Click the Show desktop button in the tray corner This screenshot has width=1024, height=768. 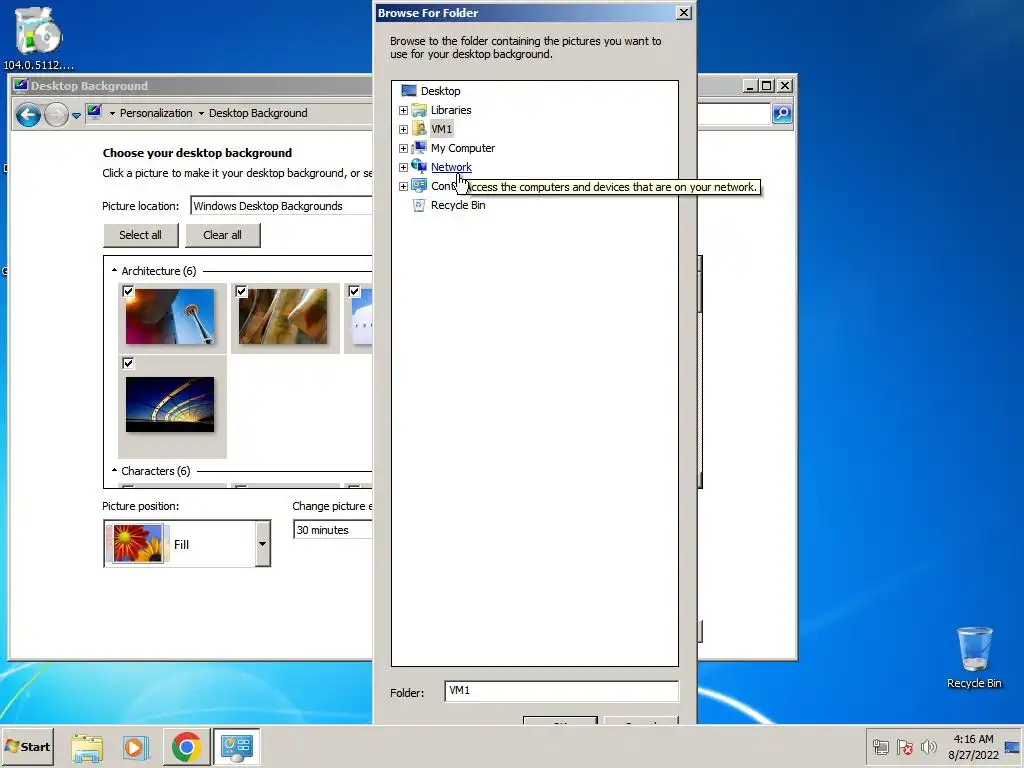tap(1013, 747)
